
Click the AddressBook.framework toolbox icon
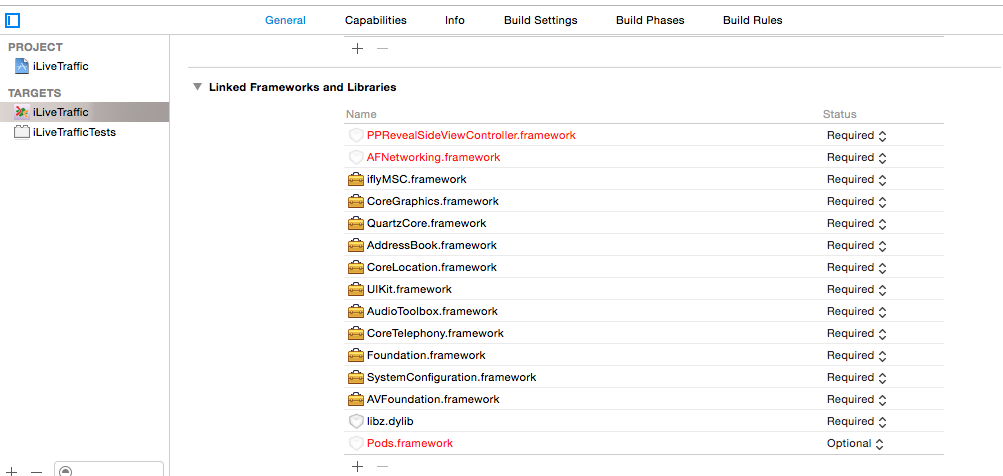[356, 245]
